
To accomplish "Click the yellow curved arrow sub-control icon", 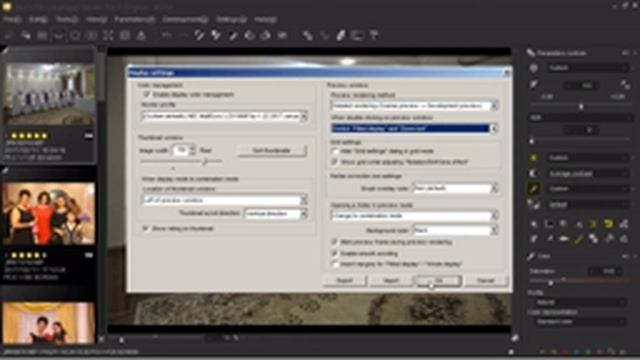I will coord(609,224).
